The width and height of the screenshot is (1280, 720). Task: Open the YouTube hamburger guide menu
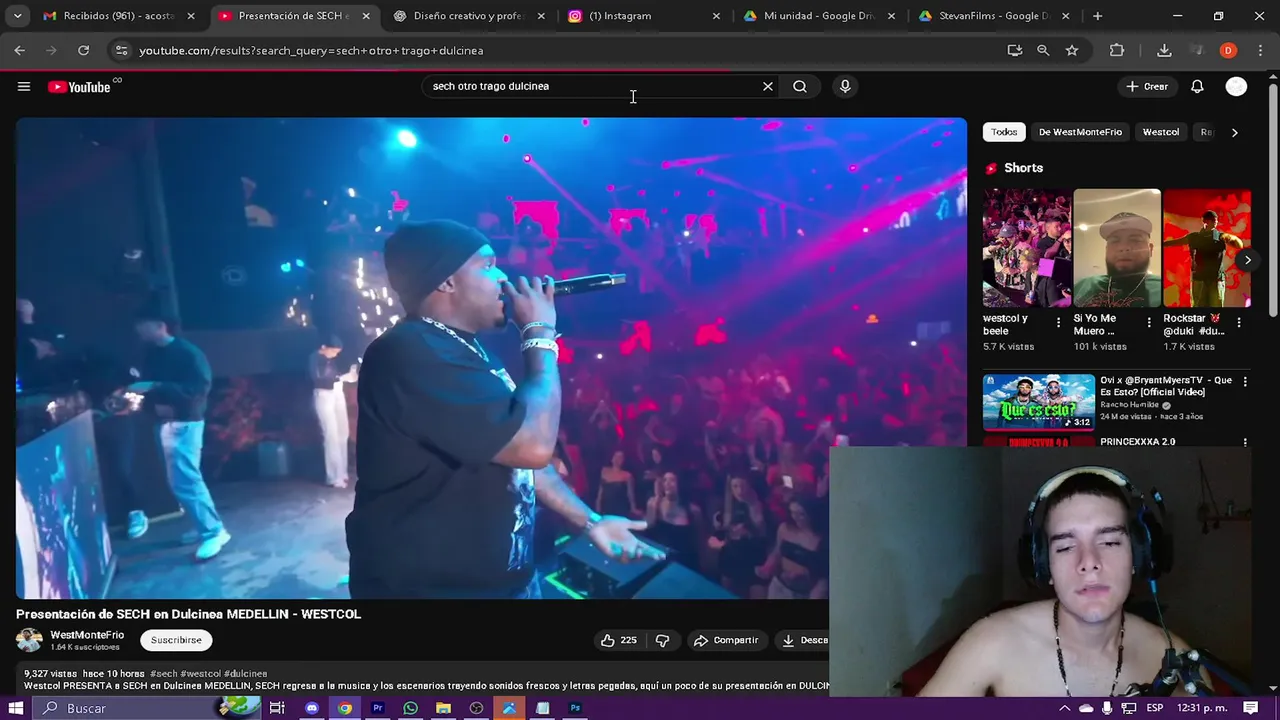pyautogui.click(x=24, y=87)
